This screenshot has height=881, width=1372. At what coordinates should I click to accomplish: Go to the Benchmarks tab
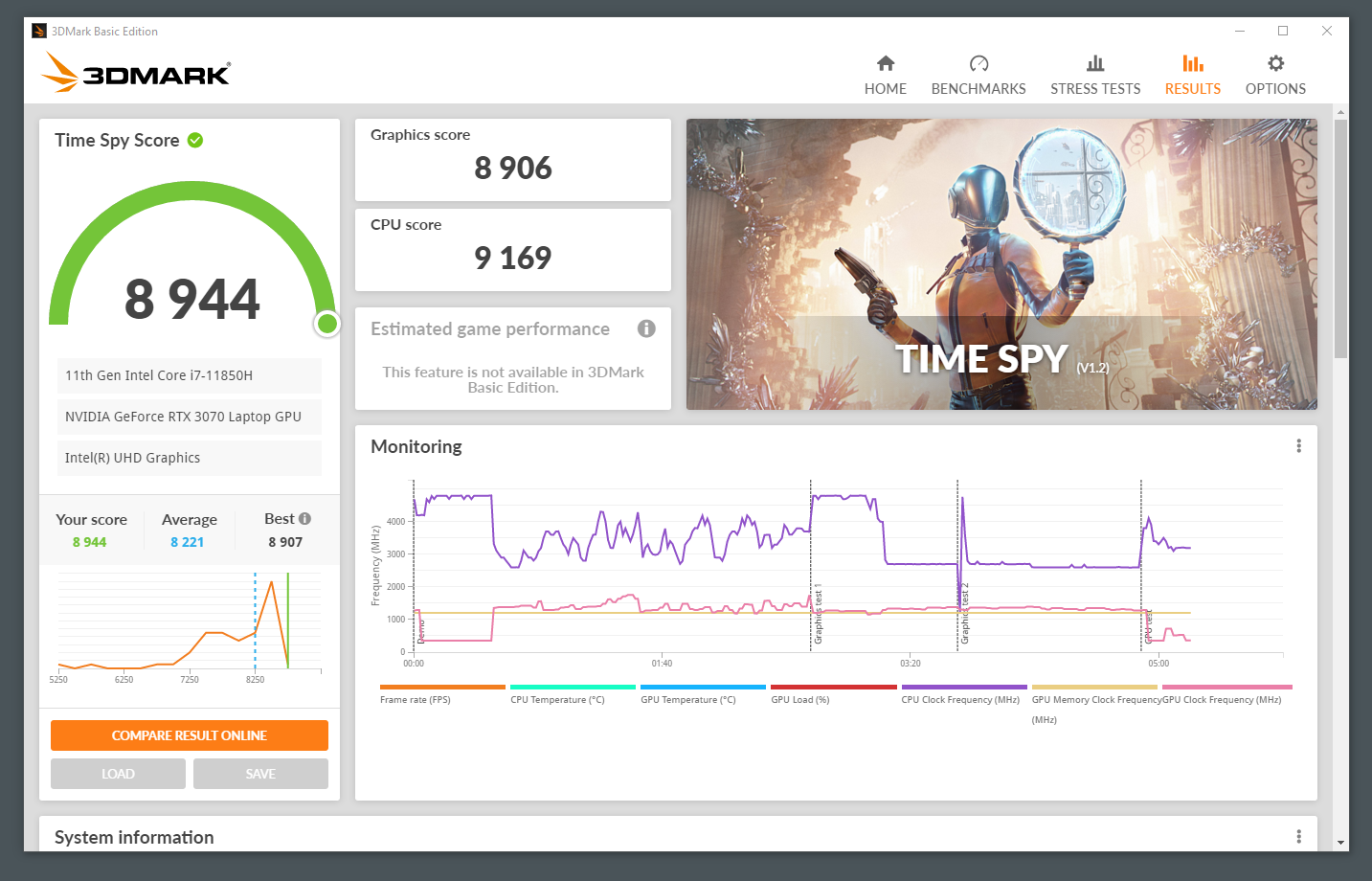[x=978, y=76]
